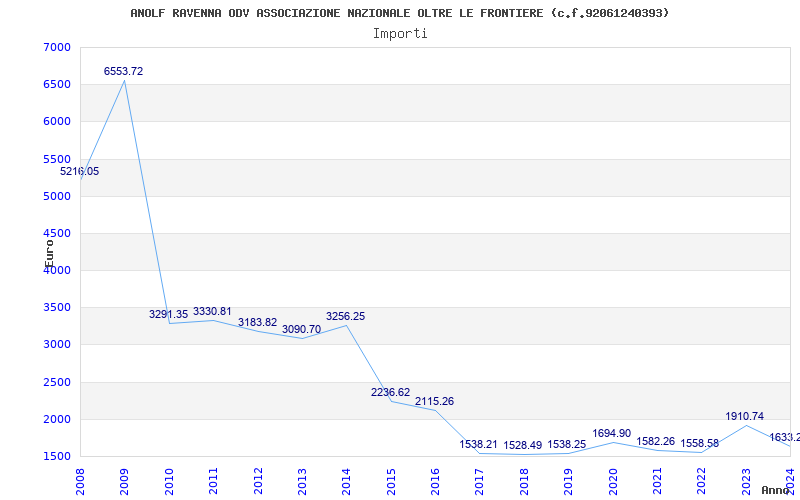
Task: Select the 3330.81 data label
Action: [212, 312]
